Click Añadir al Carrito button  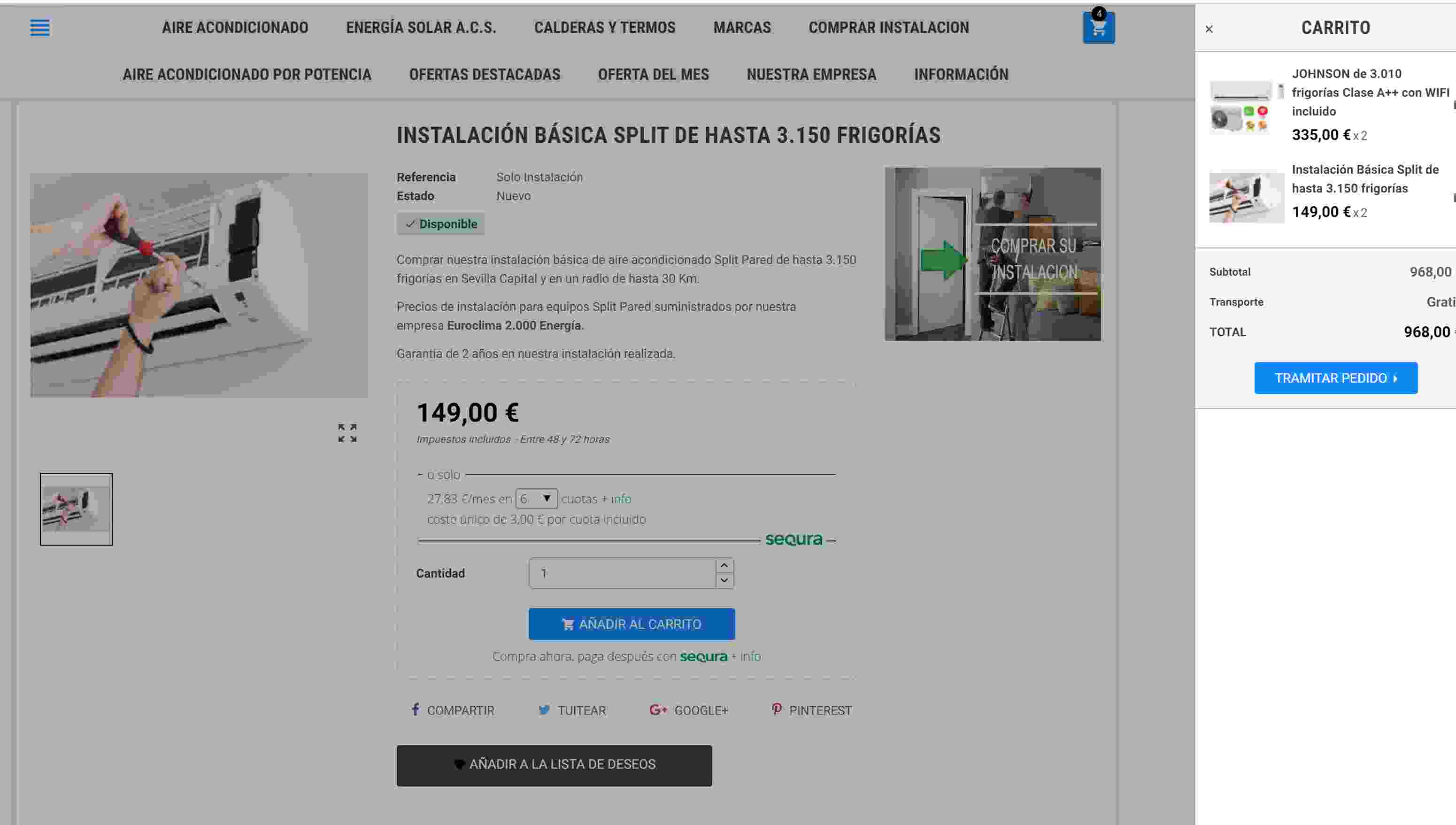tap(632, 624)
